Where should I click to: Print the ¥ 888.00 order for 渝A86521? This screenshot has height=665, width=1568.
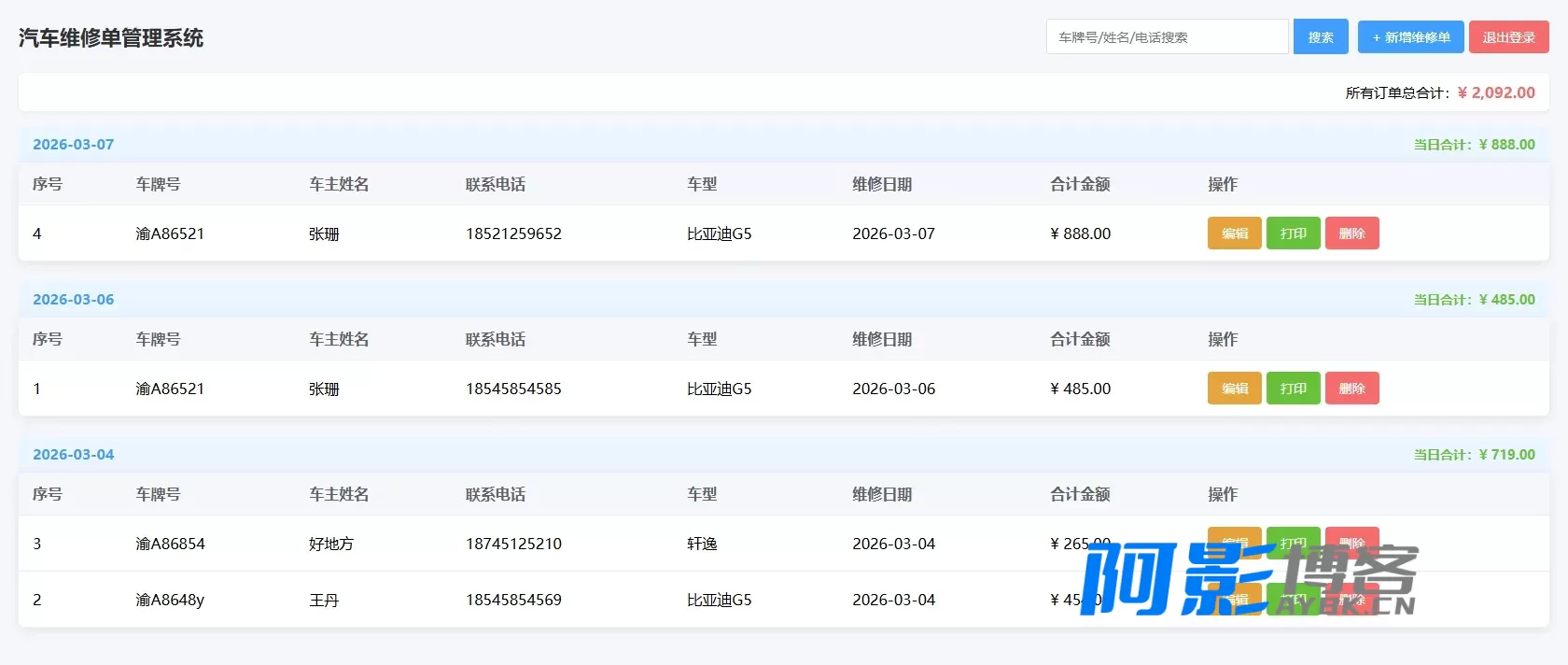point(1293,233)
